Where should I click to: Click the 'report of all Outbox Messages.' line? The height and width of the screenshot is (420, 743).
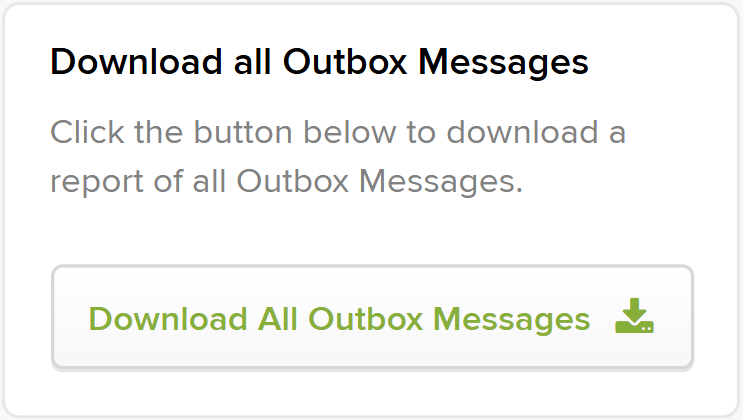point(287,182)
